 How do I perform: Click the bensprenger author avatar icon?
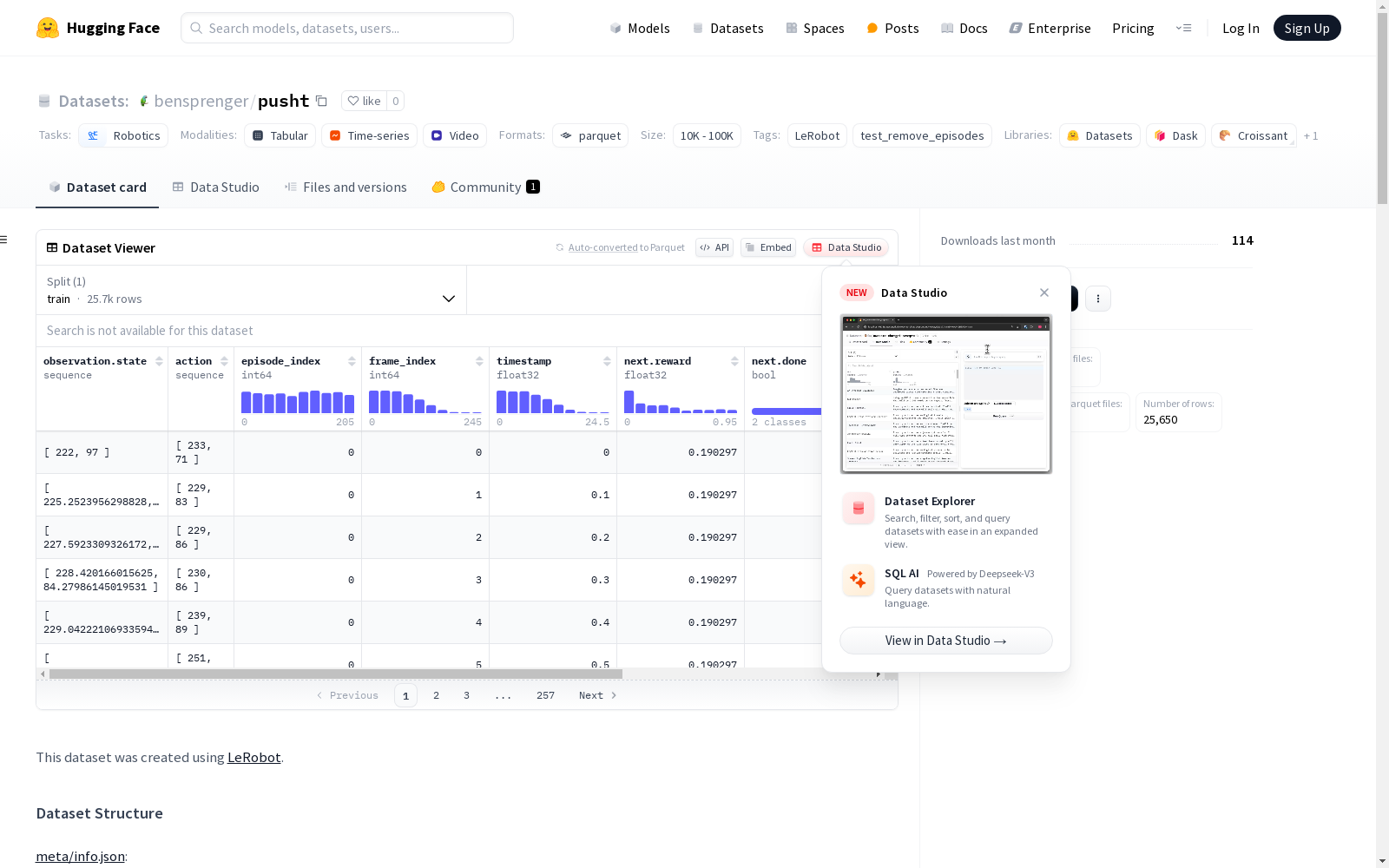point(144,101)
